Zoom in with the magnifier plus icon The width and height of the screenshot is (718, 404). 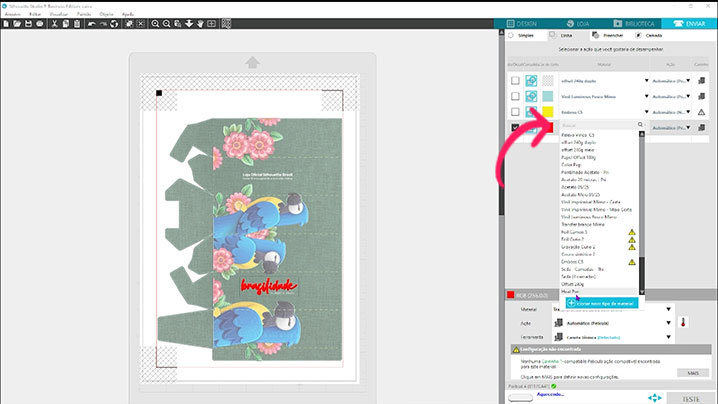coord(155,23)
